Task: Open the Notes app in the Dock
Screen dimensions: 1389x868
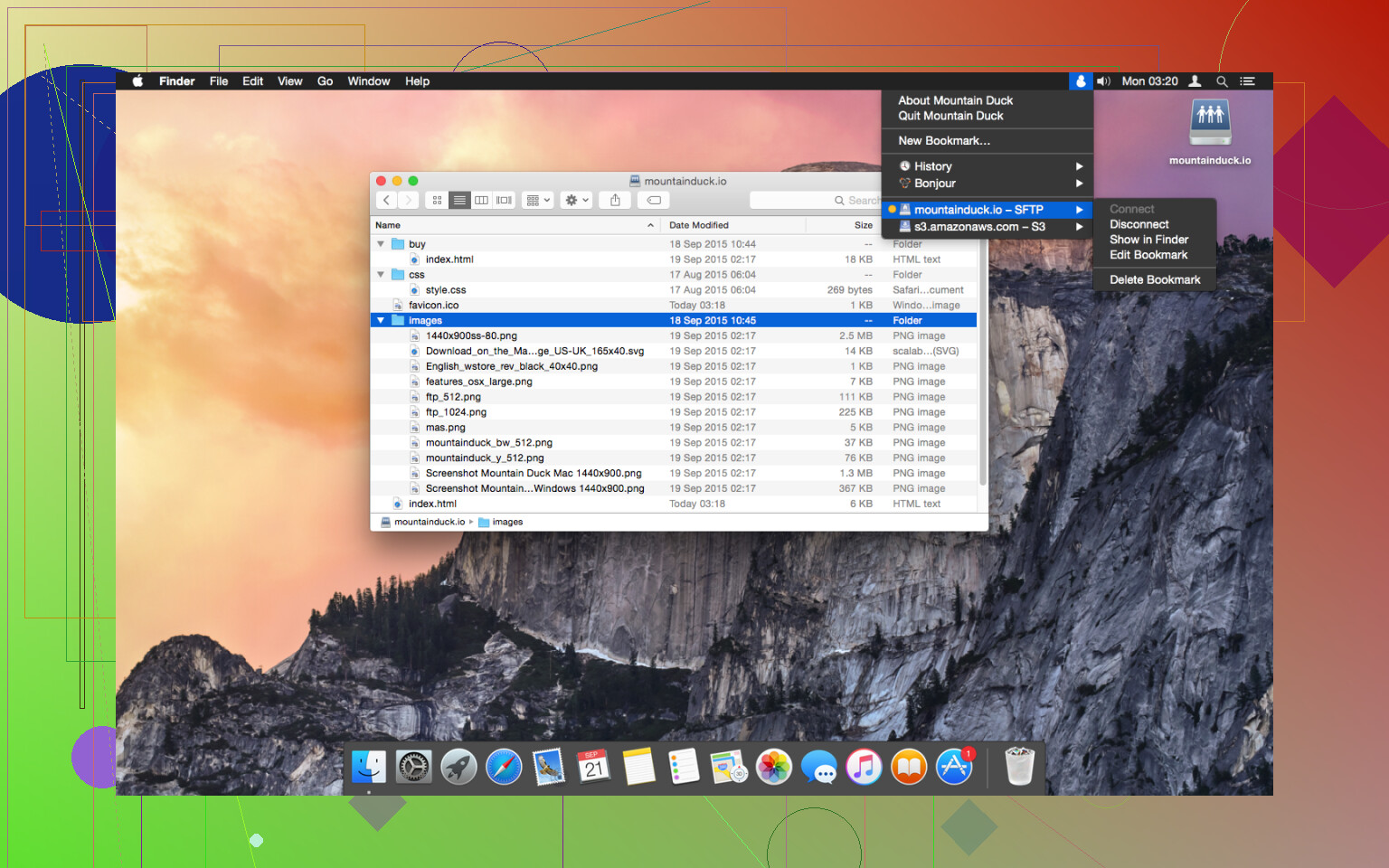Action: 638,768
